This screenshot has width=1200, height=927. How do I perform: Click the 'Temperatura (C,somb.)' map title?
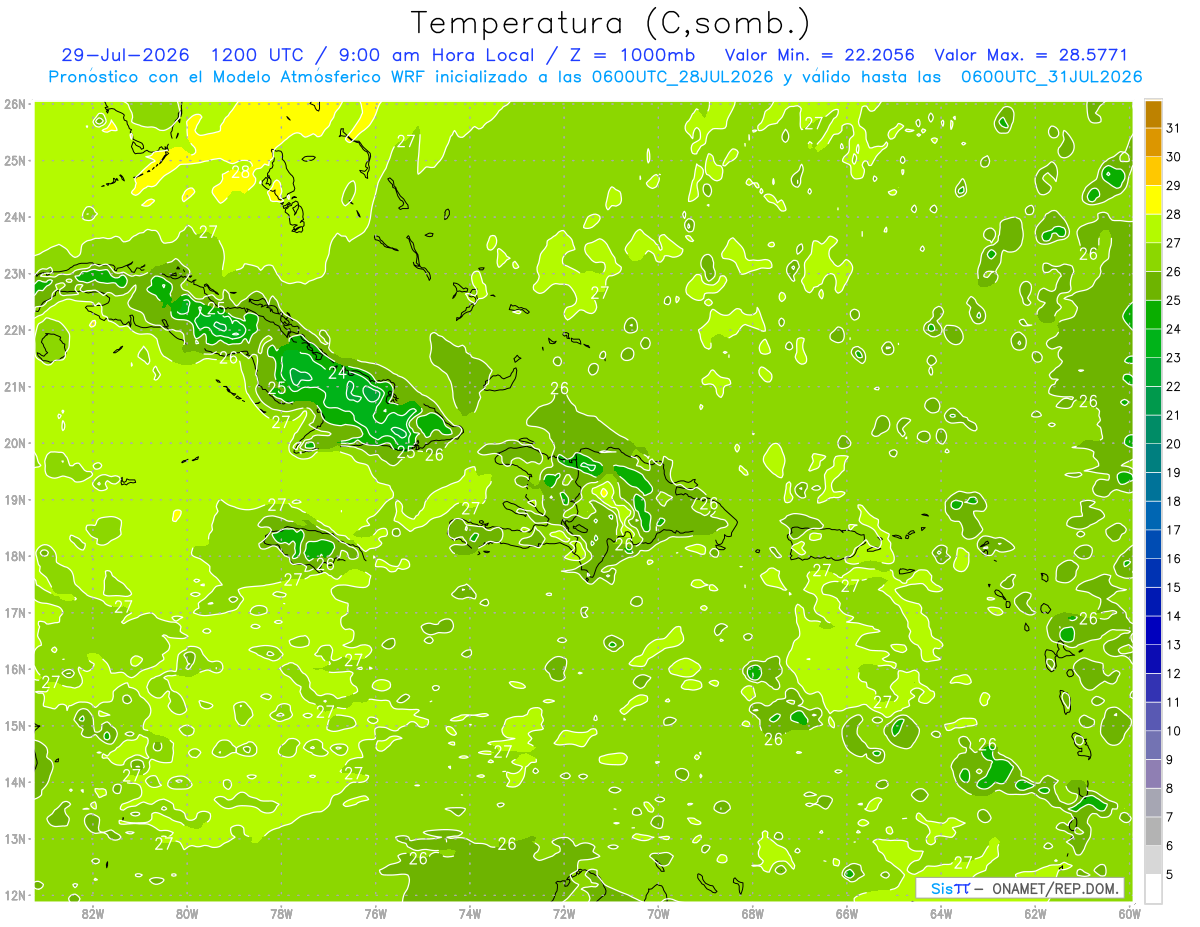[x=611, y=23]
